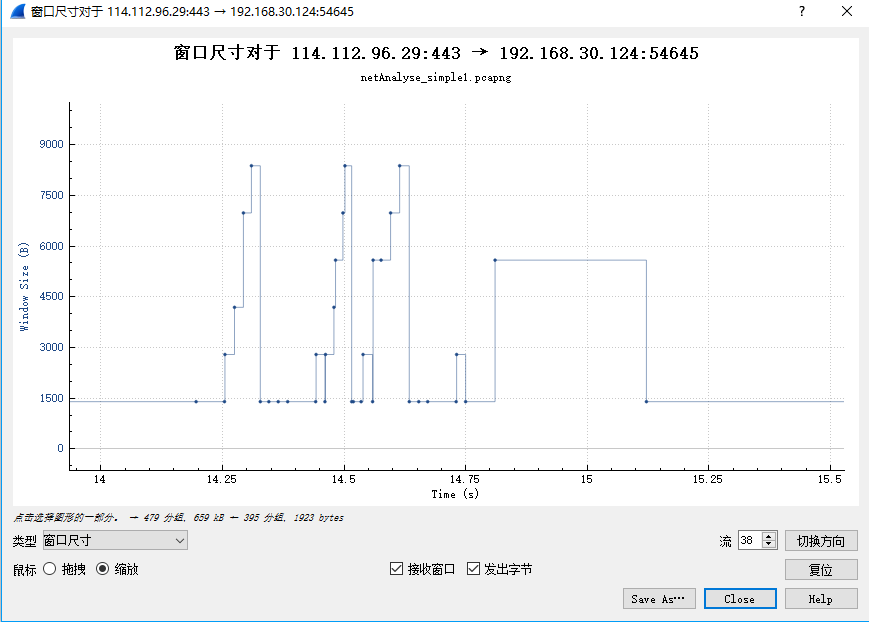869x622 pixels.
Task: Select the 缩放 mouse radio button
Action: [103, 569]
